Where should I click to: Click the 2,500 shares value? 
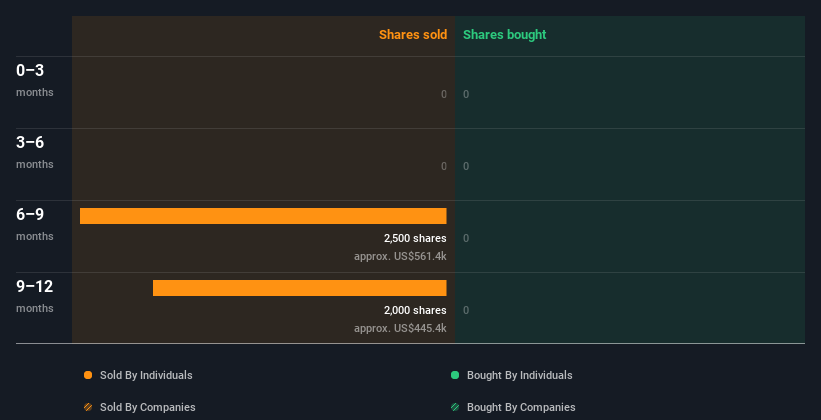[415, 238]
